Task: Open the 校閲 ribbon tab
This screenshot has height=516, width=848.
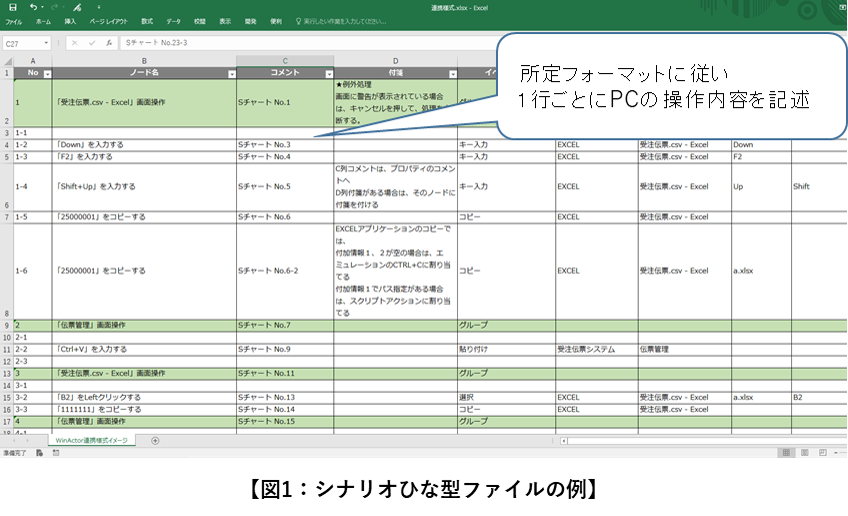Action: (x=200, y=22)
